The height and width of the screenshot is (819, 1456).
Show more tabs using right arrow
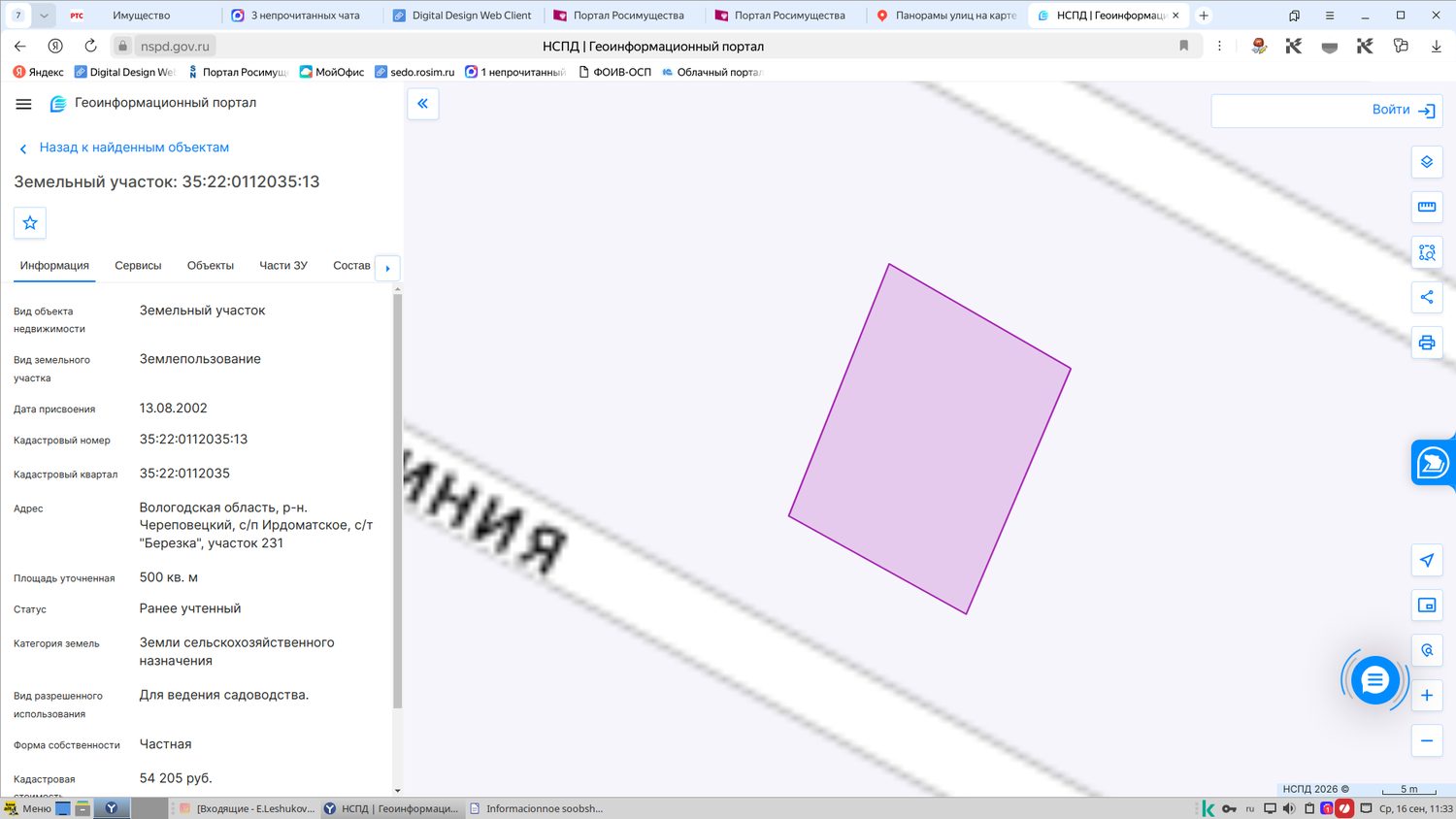tap(387, 268)
